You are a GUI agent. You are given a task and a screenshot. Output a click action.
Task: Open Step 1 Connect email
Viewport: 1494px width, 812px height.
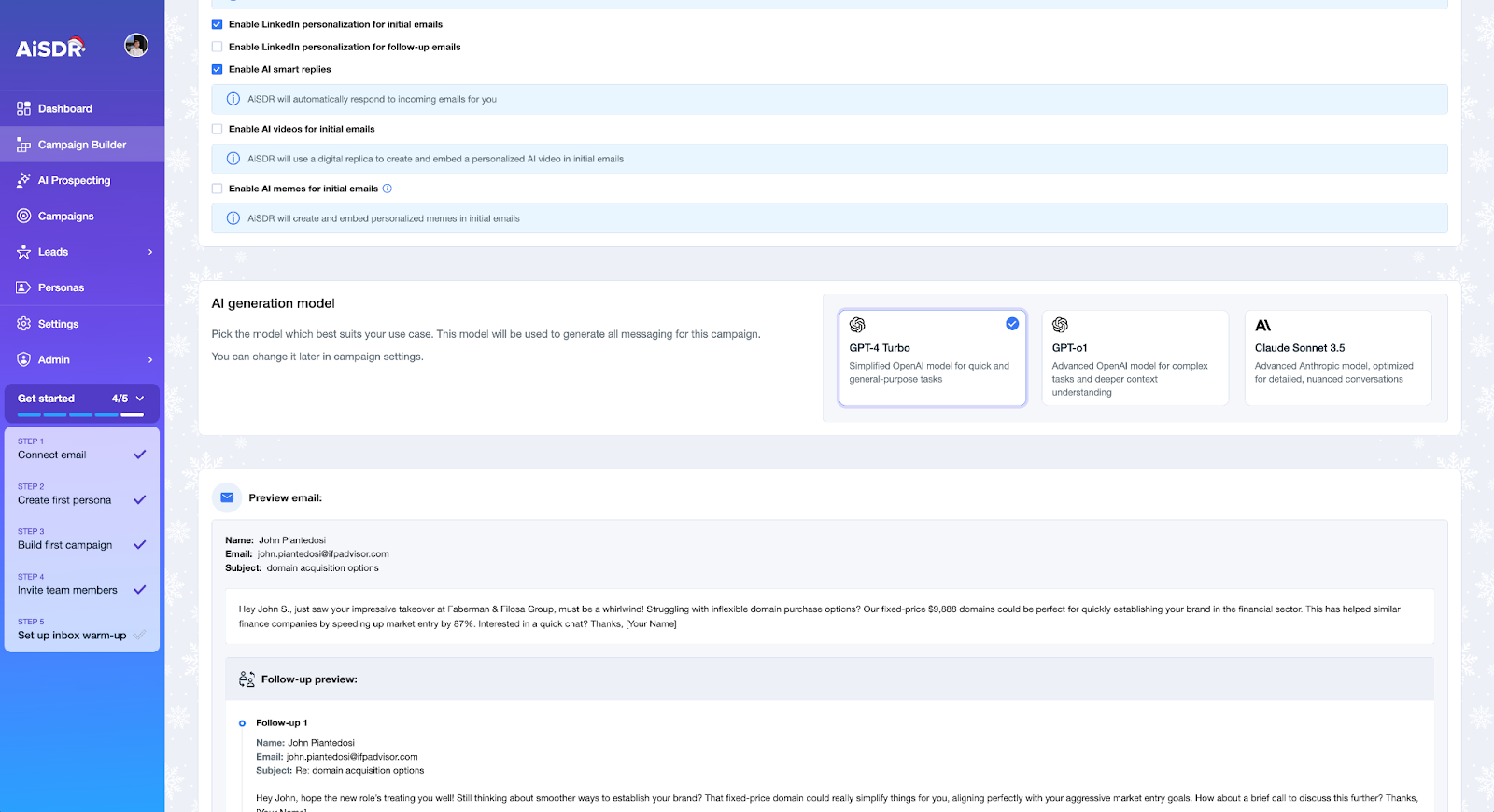click(x=82, y=449)
